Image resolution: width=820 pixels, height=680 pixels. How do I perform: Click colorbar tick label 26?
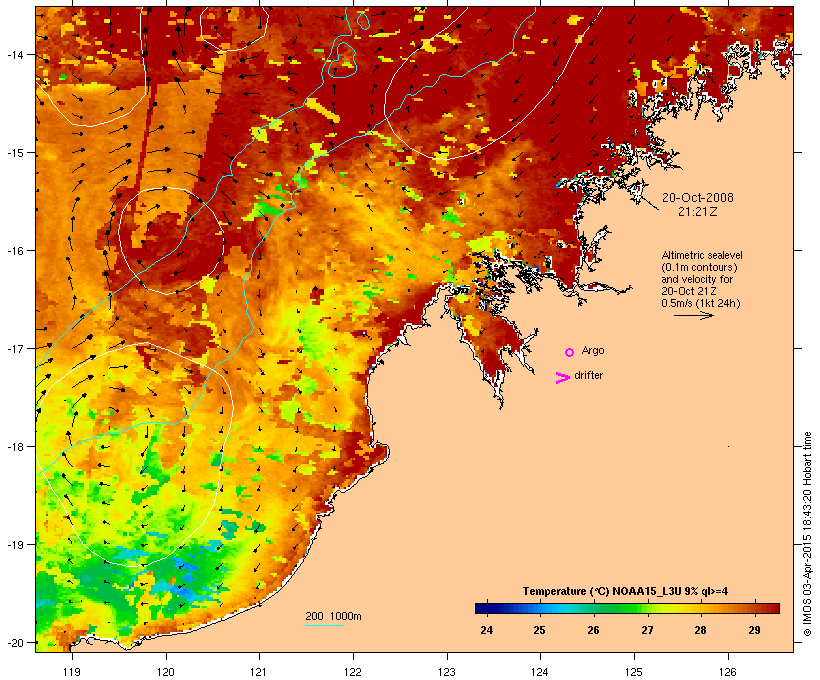click(x=593, y=630)
